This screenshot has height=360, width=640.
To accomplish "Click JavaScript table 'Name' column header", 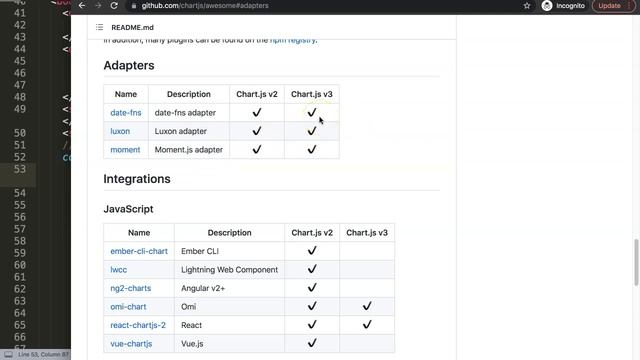I will coord(139,233).
